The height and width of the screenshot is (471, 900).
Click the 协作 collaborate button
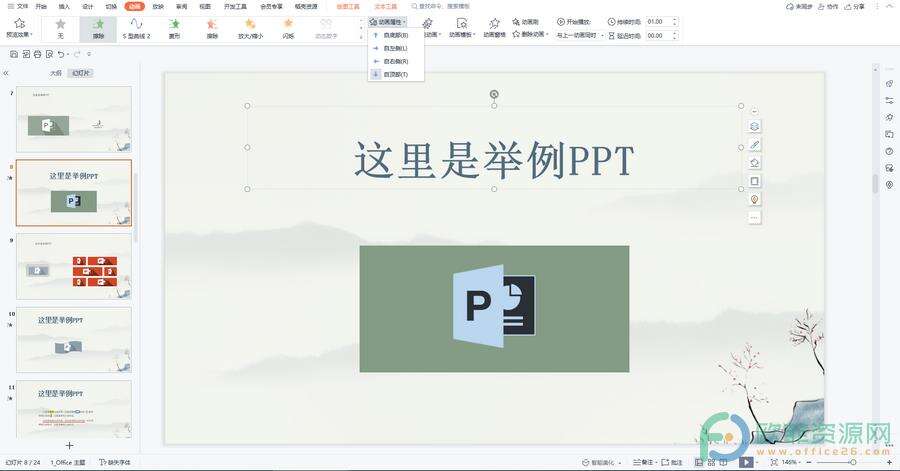pyautogui.click(x=828, y=6)
